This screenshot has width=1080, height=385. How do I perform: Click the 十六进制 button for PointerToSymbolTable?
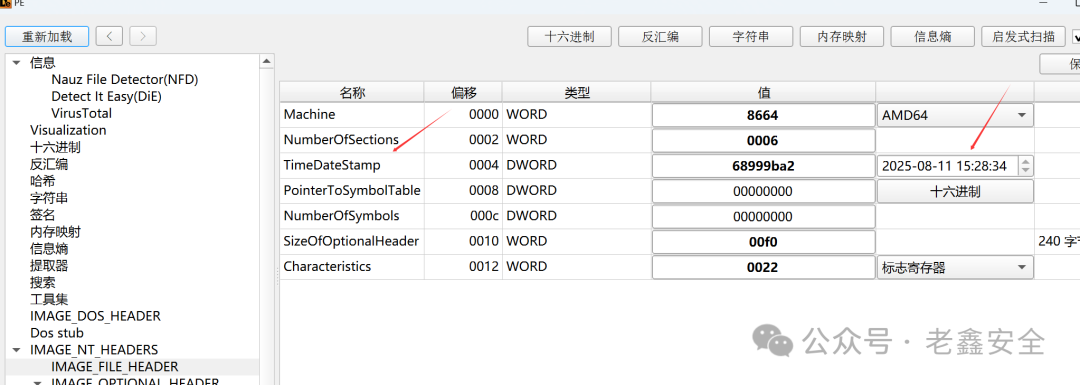pyautogui.click(x=955, y=191)
